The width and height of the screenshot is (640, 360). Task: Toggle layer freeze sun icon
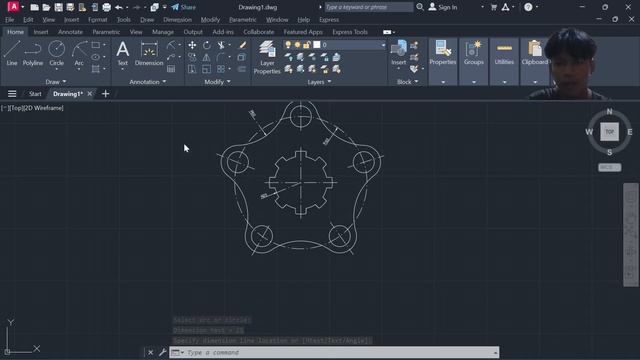298,44
